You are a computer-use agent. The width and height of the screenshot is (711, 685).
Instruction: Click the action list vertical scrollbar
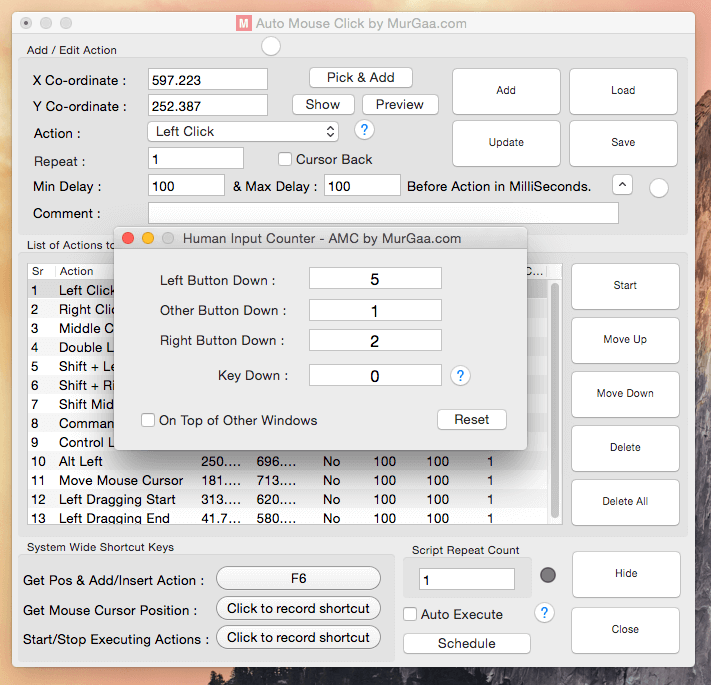click(555, 400)
